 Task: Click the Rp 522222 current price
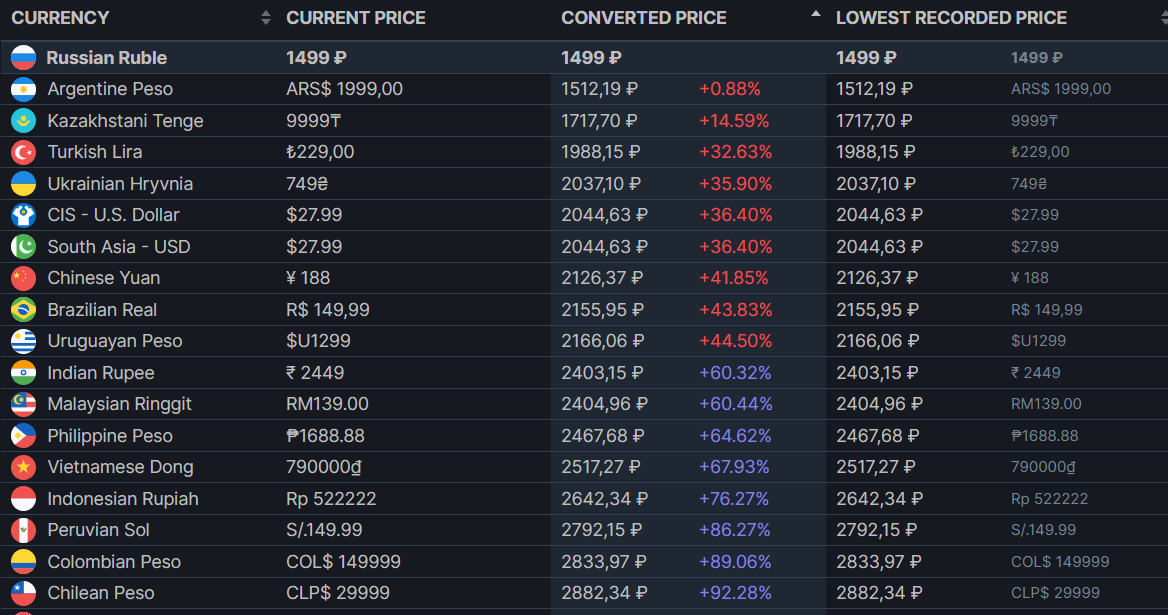point(331,499)
